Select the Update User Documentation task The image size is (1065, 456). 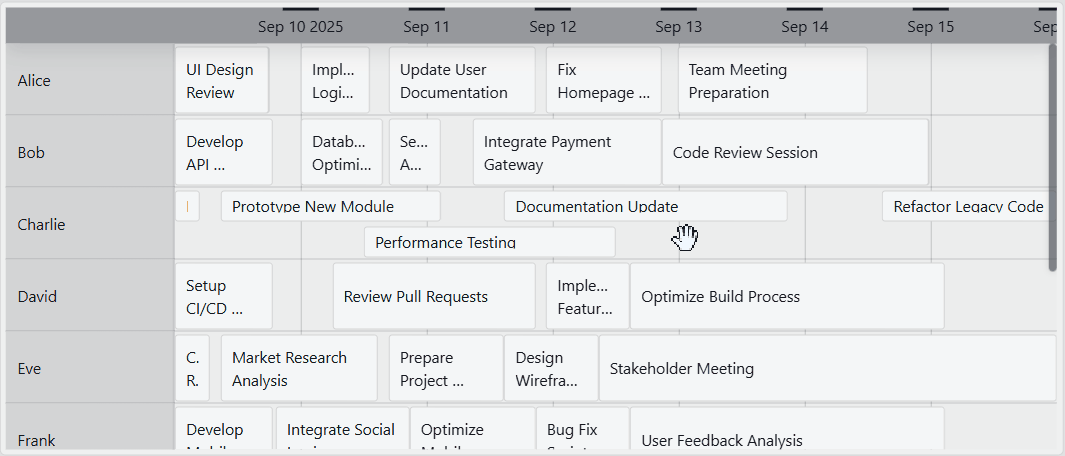461,81
